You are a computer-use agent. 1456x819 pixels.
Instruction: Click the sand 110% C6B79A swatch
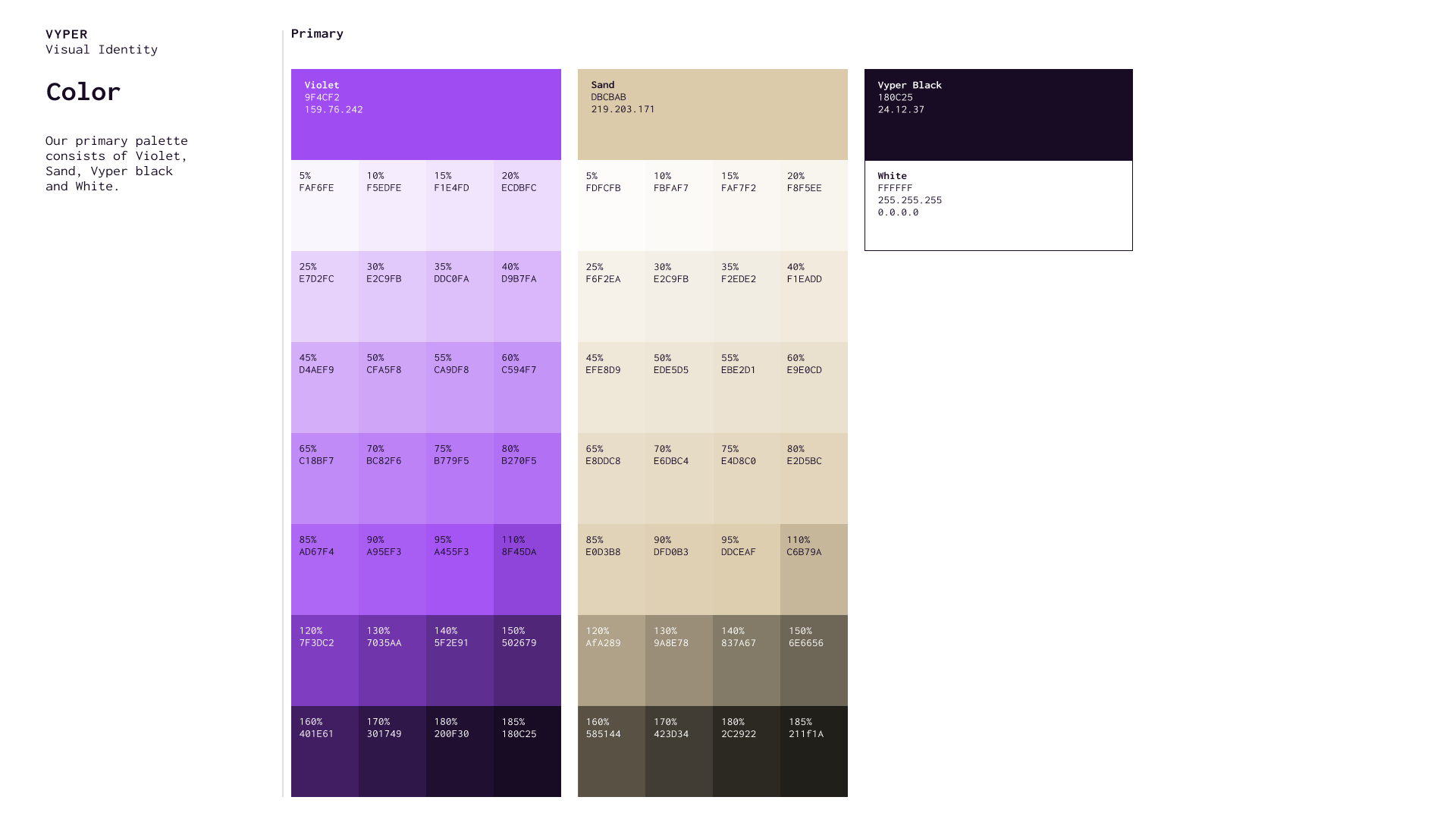pyautogui.click(x=814, y=570)
